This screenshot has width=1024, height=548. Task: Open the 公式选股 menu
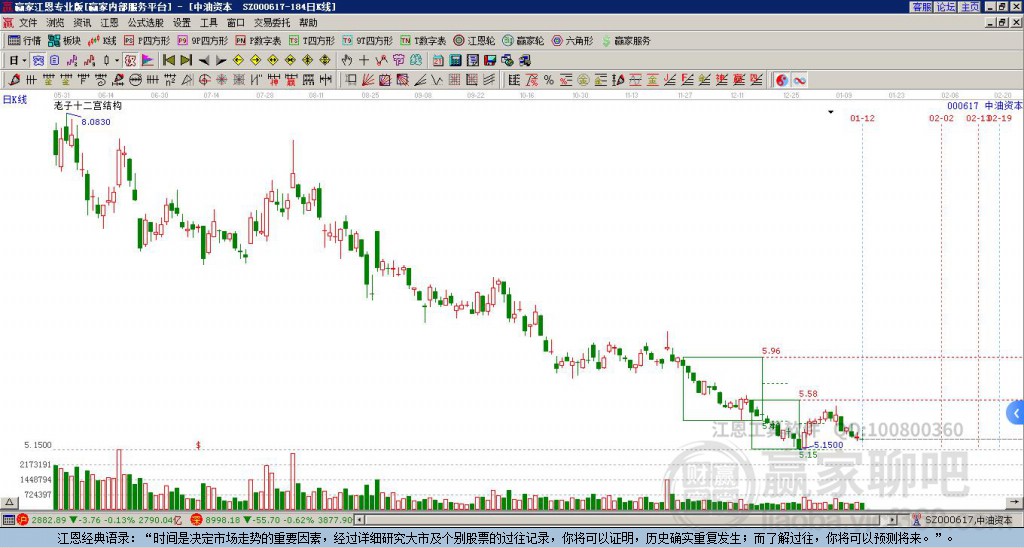144,22
